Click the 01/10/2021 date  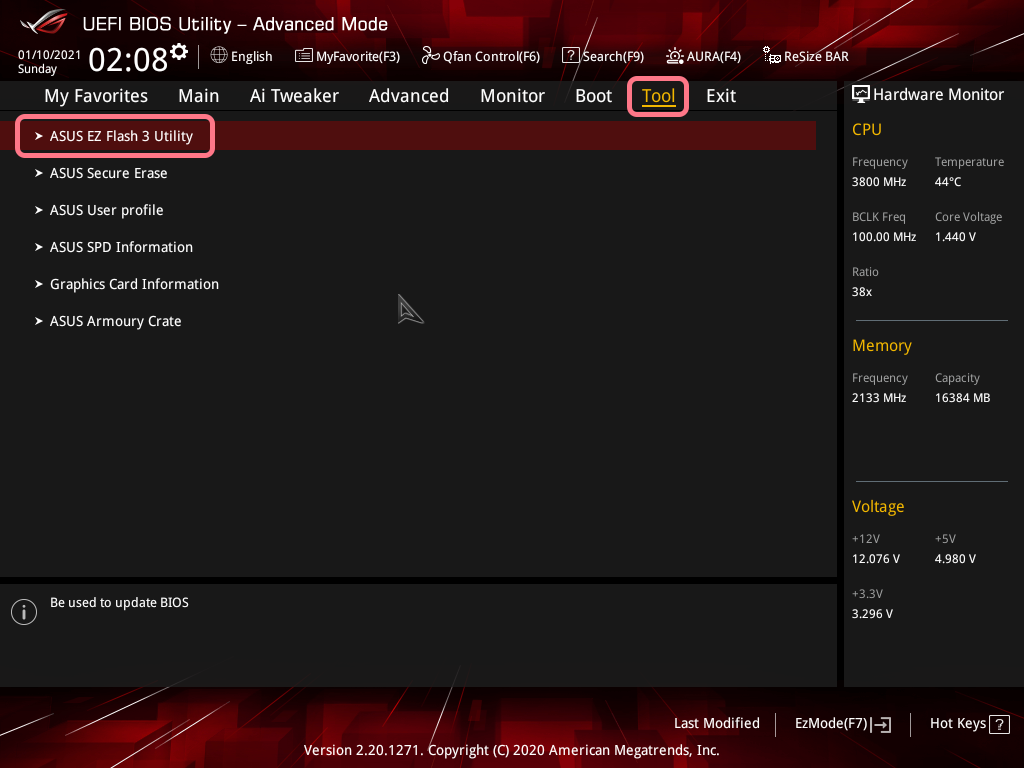pos(49,55)
